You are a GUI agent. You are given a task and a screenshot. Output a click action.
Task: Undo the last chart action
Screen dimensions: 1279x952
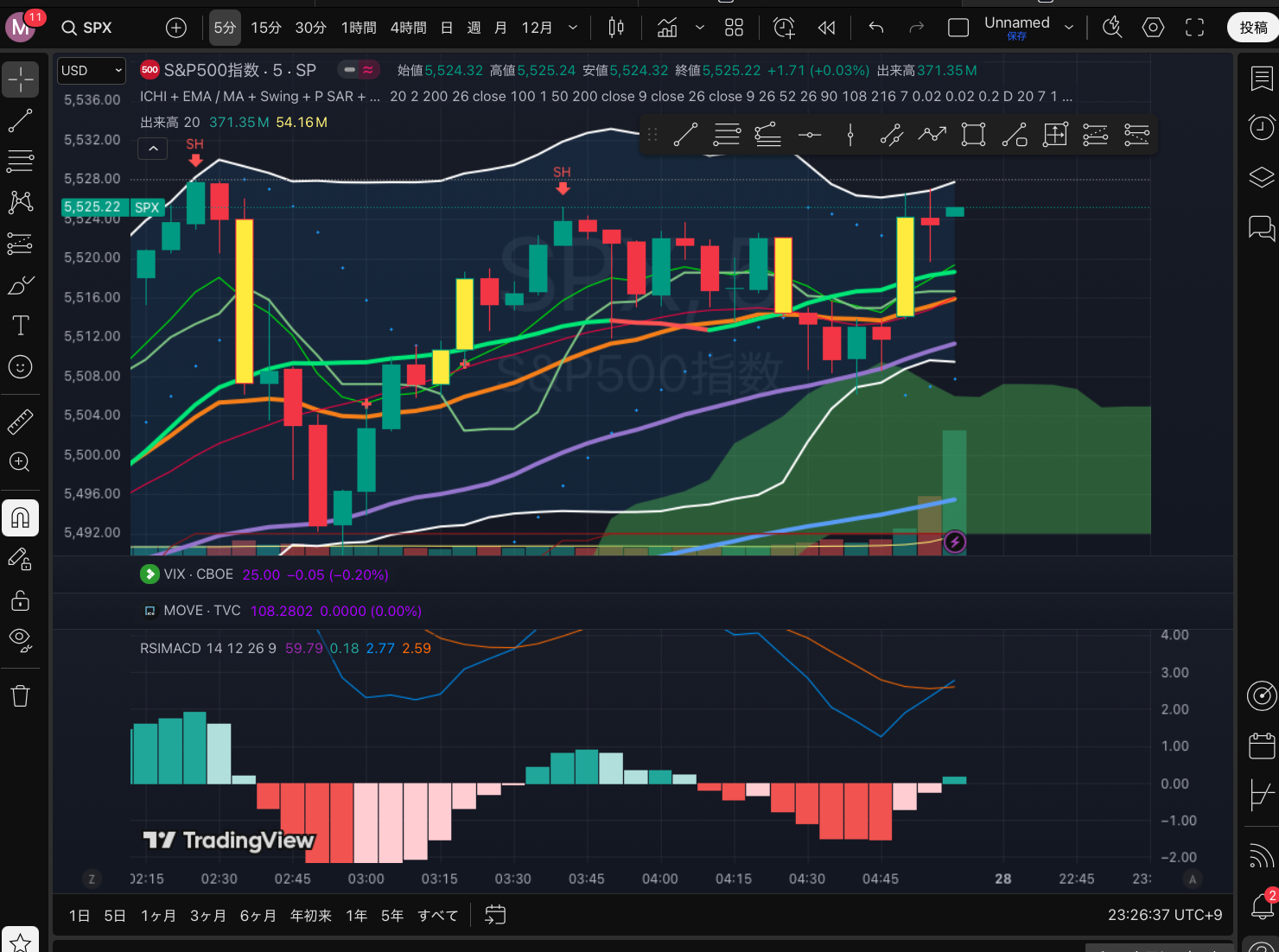coord(875,28)
